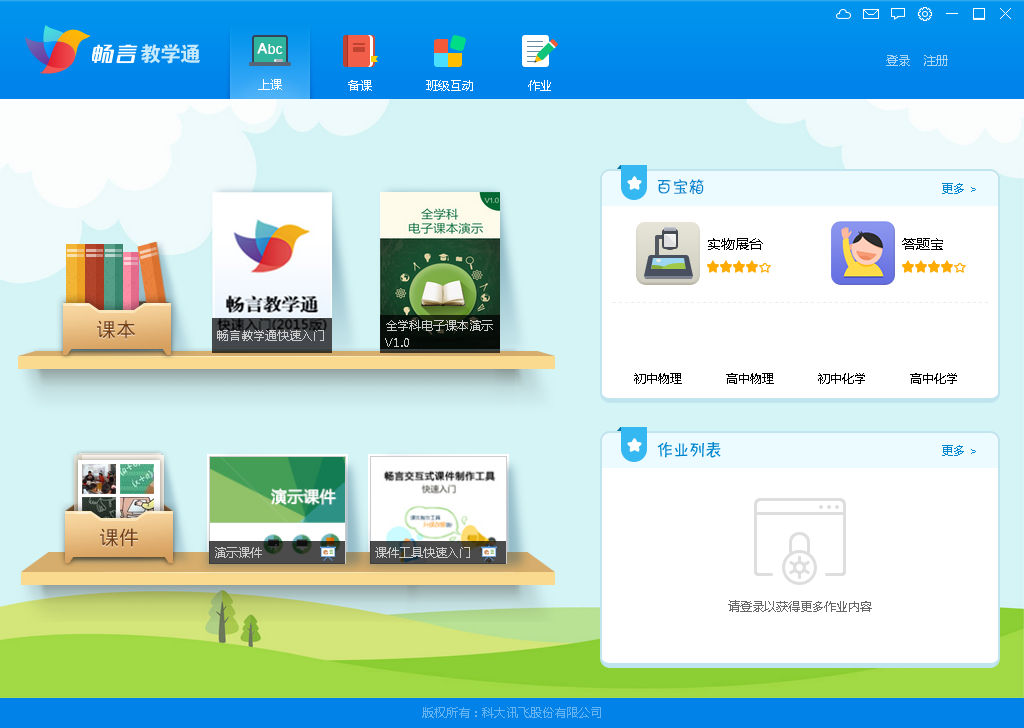The image size is (1024, 728).
Task: Click 更多 in 百宝箱 panel
Action: (x=958, y=189)
